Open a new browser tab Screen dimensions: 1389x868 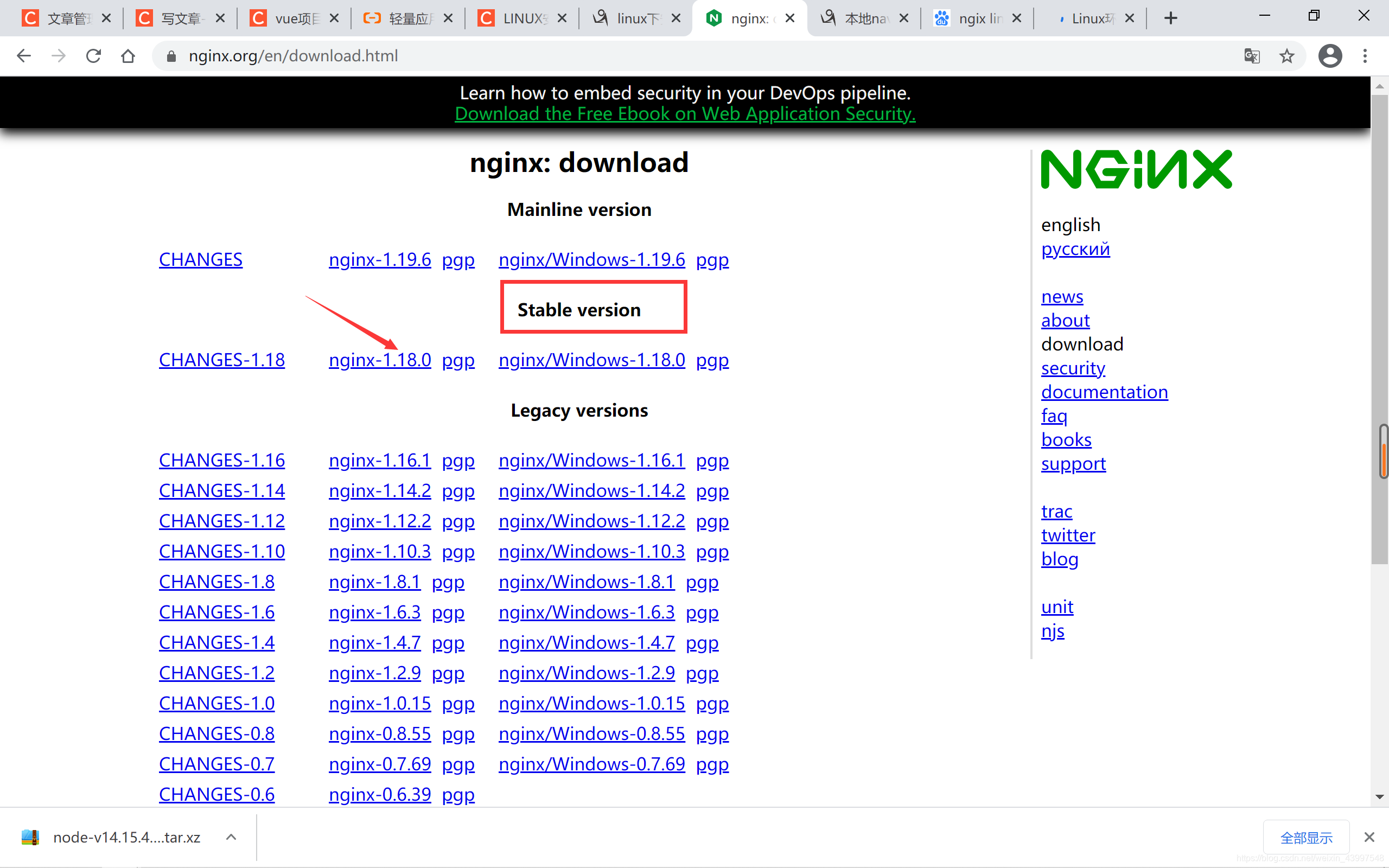1171,18
